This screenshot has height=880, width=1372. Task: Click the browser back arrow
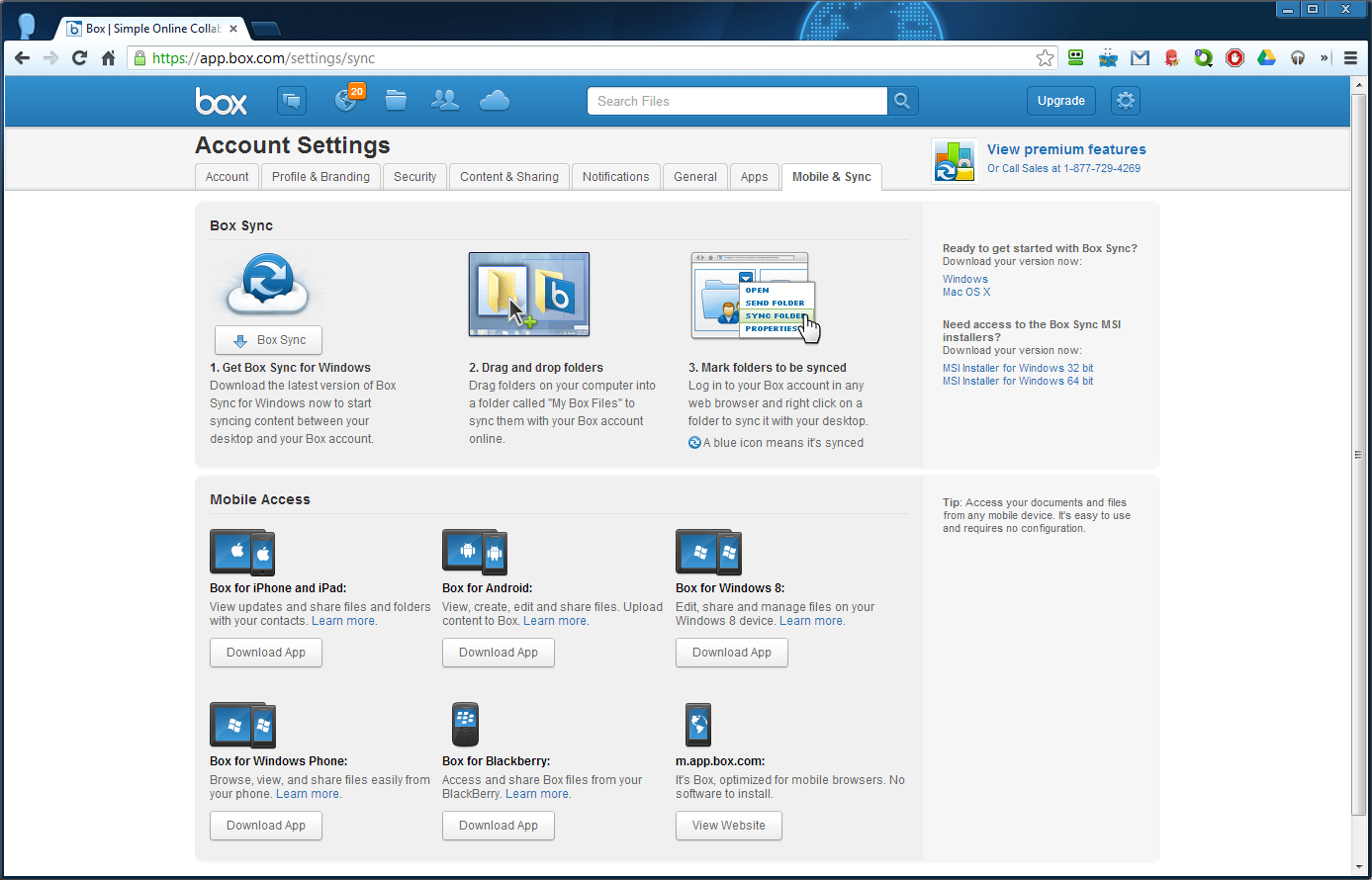pyautogui.click(x=22, y=58)
